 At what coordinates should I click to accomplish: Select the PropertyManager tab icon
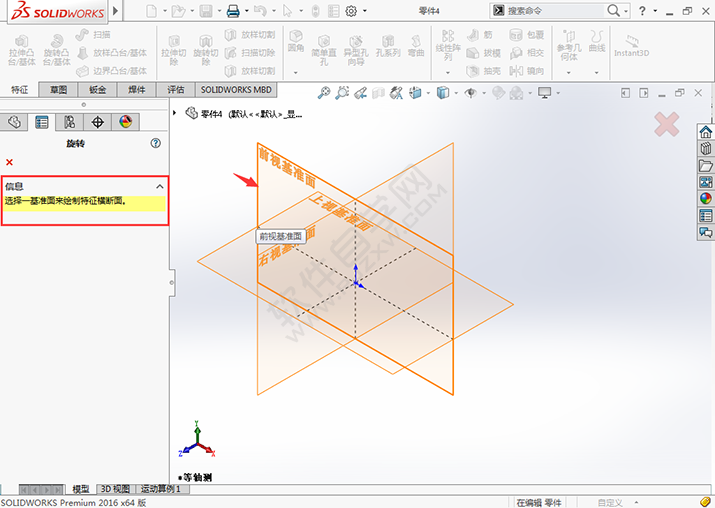click(42, 122)
